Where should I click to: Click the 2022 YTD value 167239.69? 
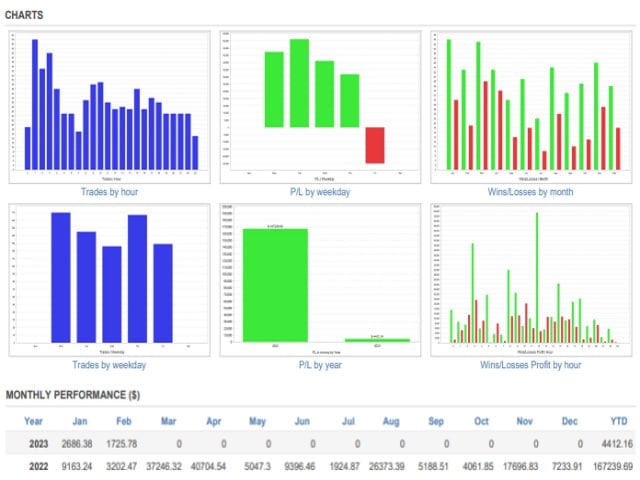pyautogui.click(x=607, y=465)
